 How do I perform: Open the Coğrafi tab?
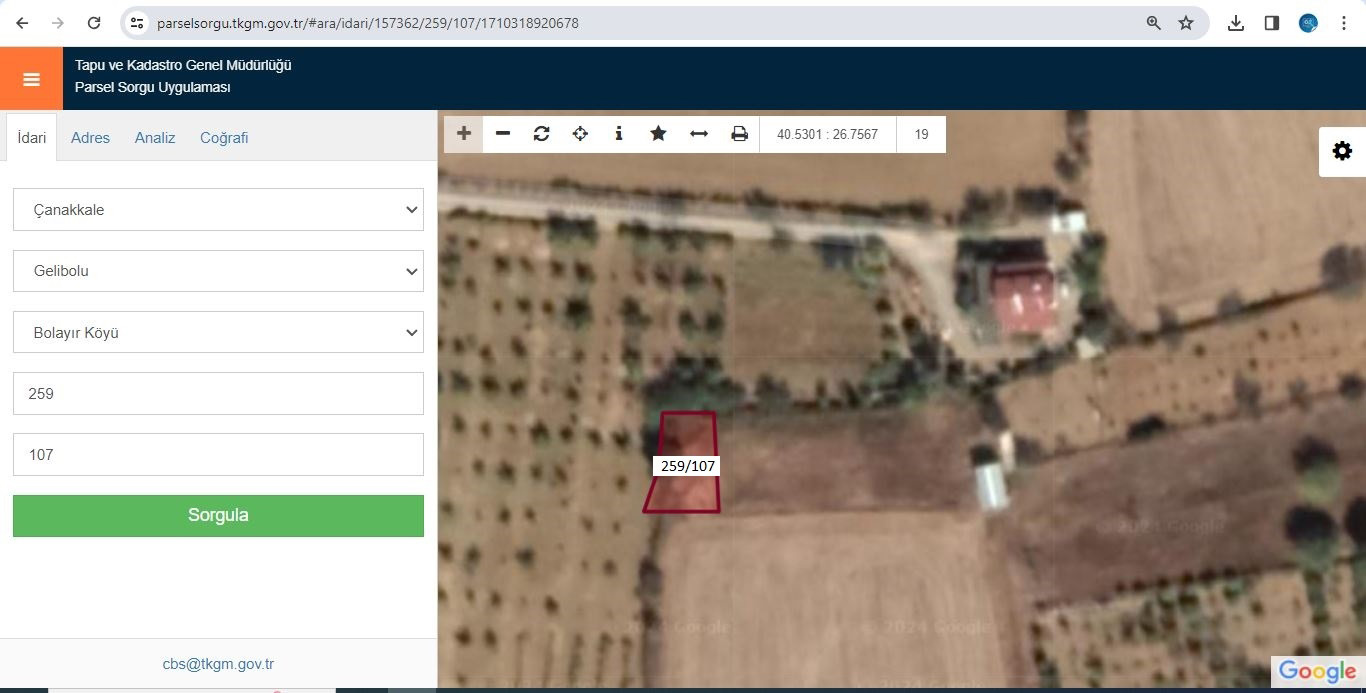tap(224, 138)
